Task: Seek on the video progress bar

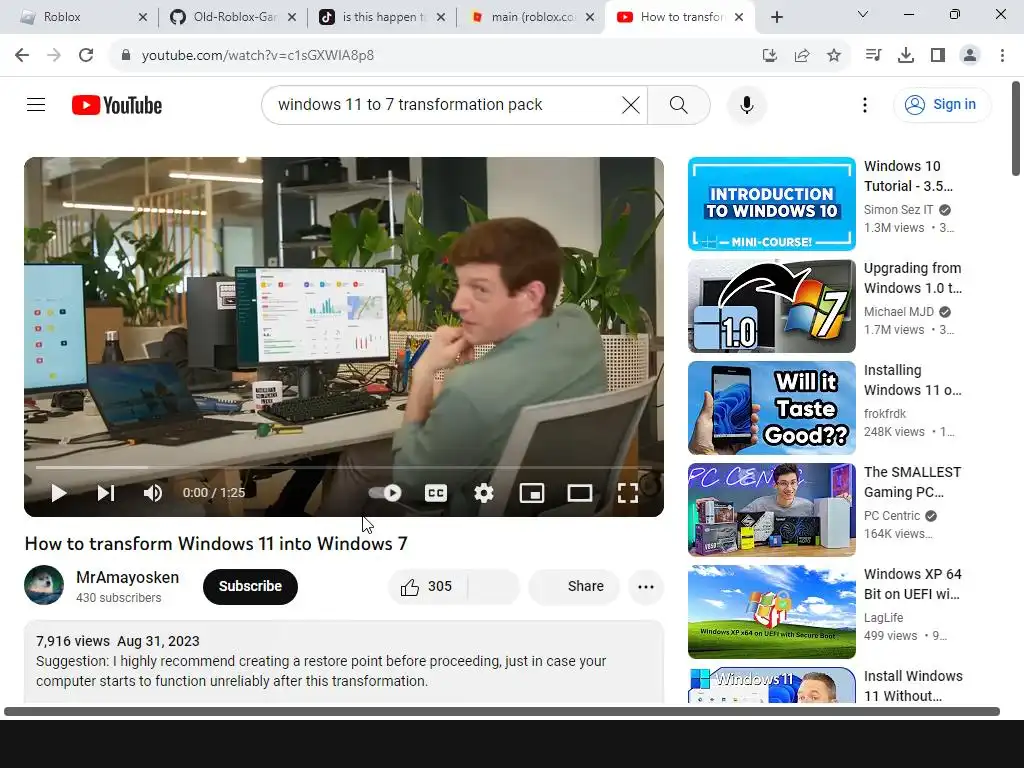Action: tap(344, 468)
